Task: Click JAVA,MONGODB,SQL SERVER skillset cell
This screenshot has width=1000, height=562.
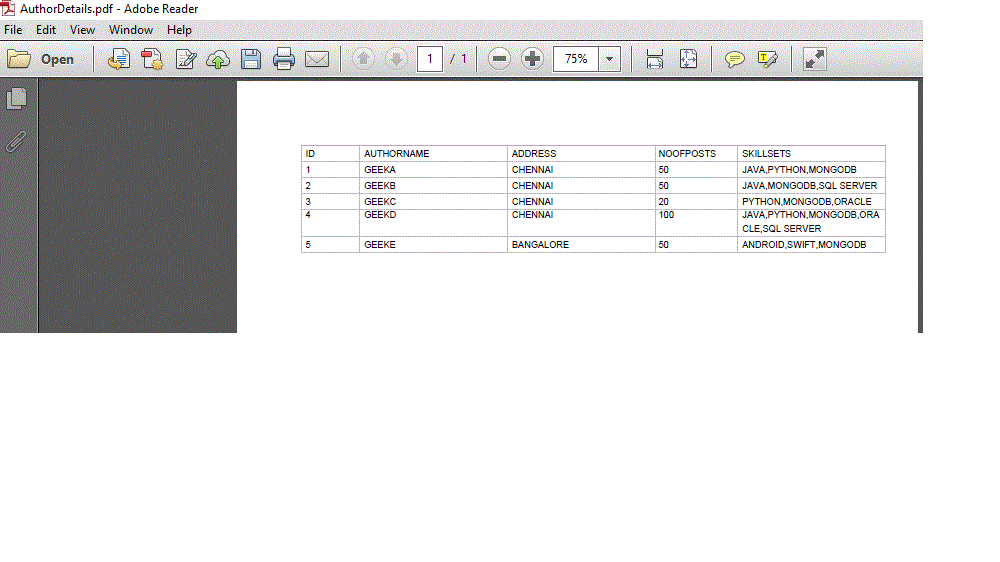Action: tap(809, 186)
